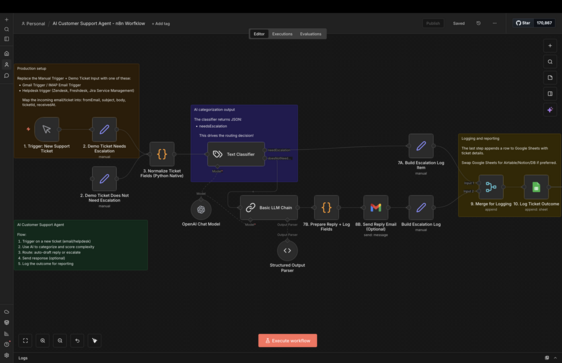This screenshot has width=562, height=363.
Task: Select the Normalize Ticket Fields code node
Action: pyautogui.click(x=162, y=154)
